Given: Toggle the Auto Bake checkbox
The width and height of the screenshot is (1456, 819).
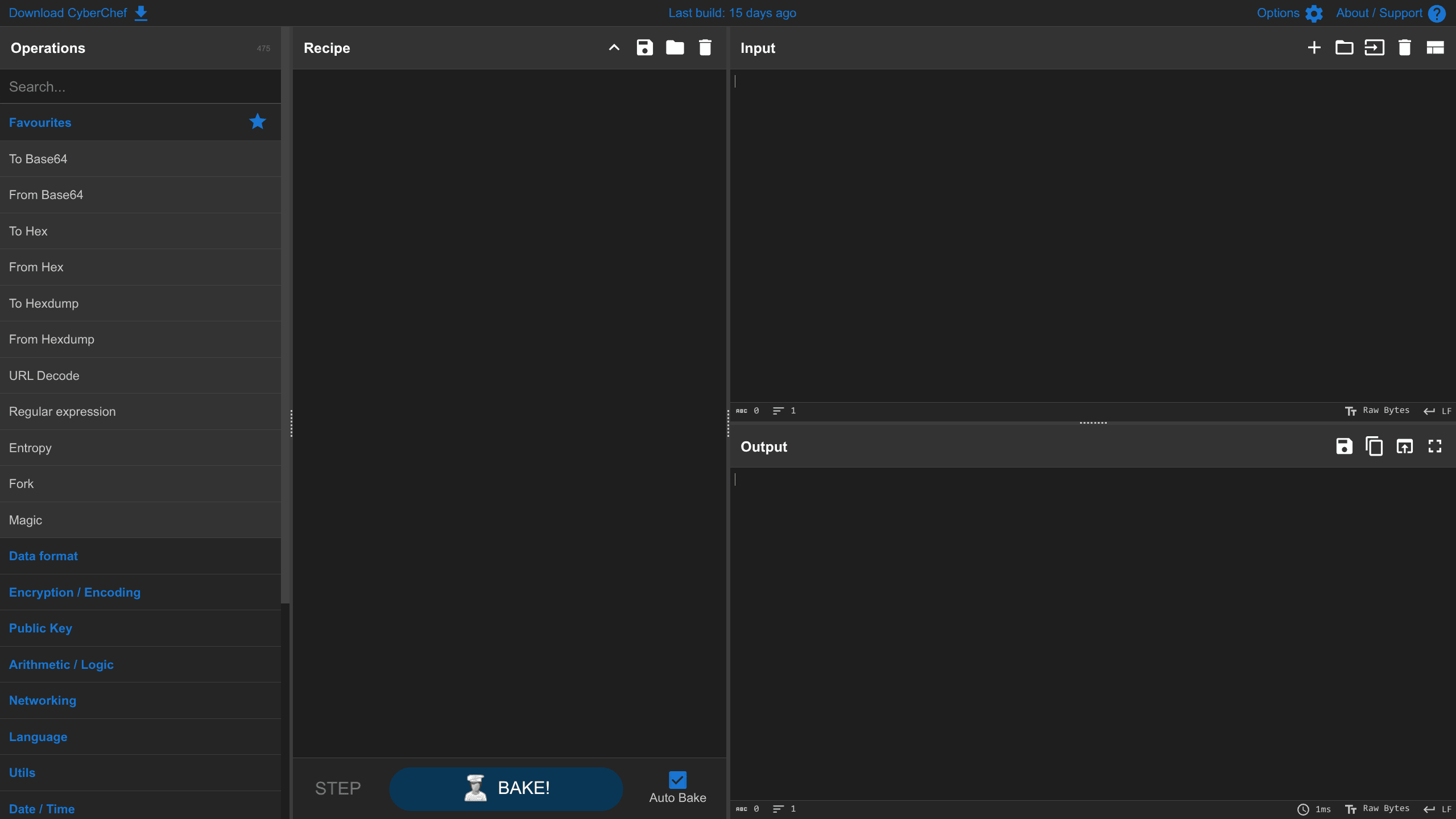Looking at the screenshot, I should (678, 780).
